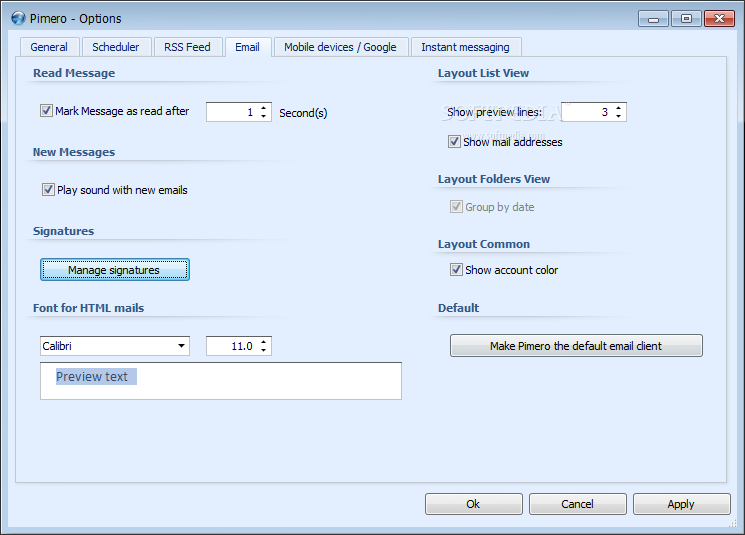Viewport: 745px width, 535px height.
Task: Make Pimero the default email client
Action: (576, 346)
